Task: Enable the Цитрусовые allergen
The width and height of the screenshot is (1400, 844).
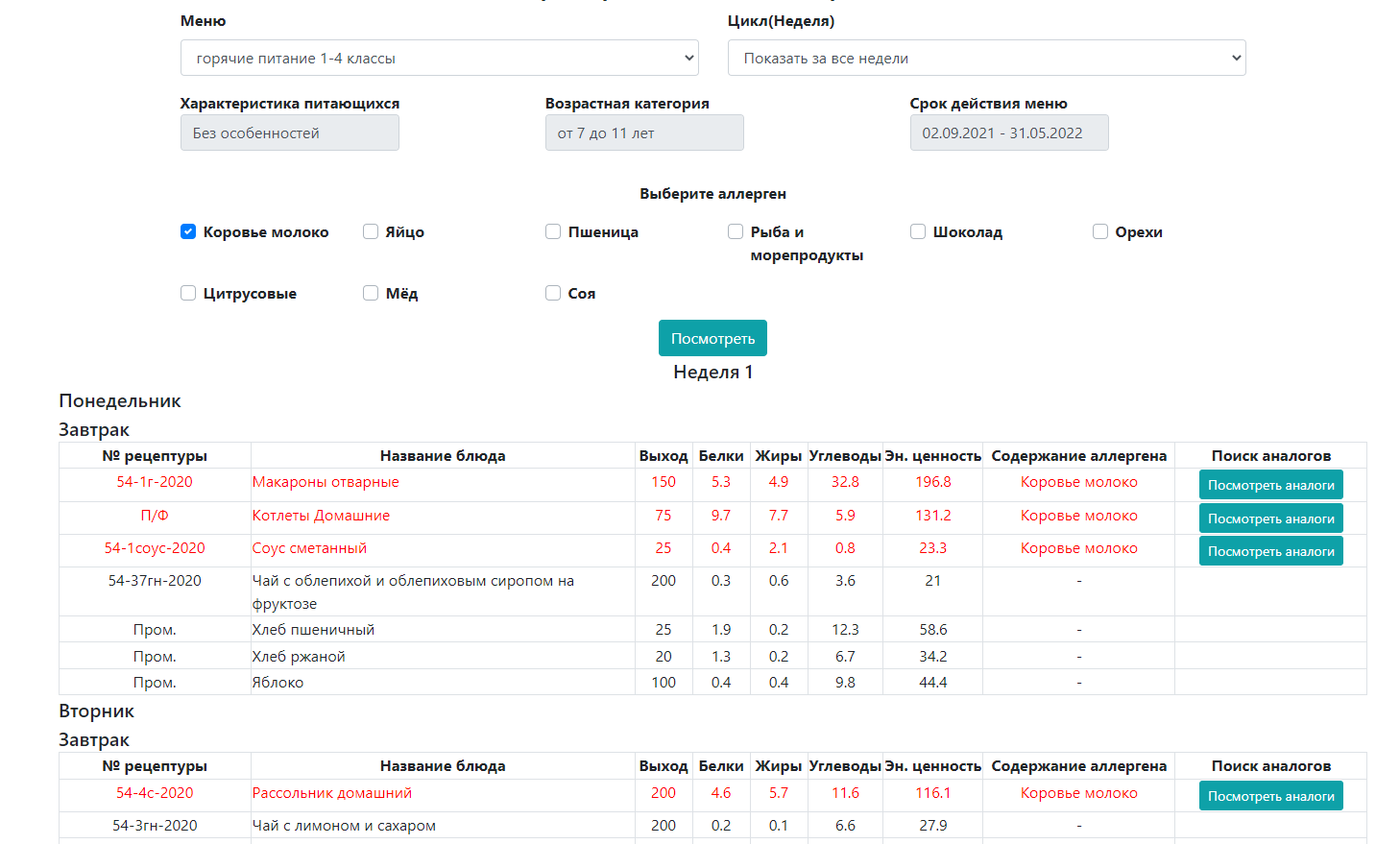Action: coord(188,293)
